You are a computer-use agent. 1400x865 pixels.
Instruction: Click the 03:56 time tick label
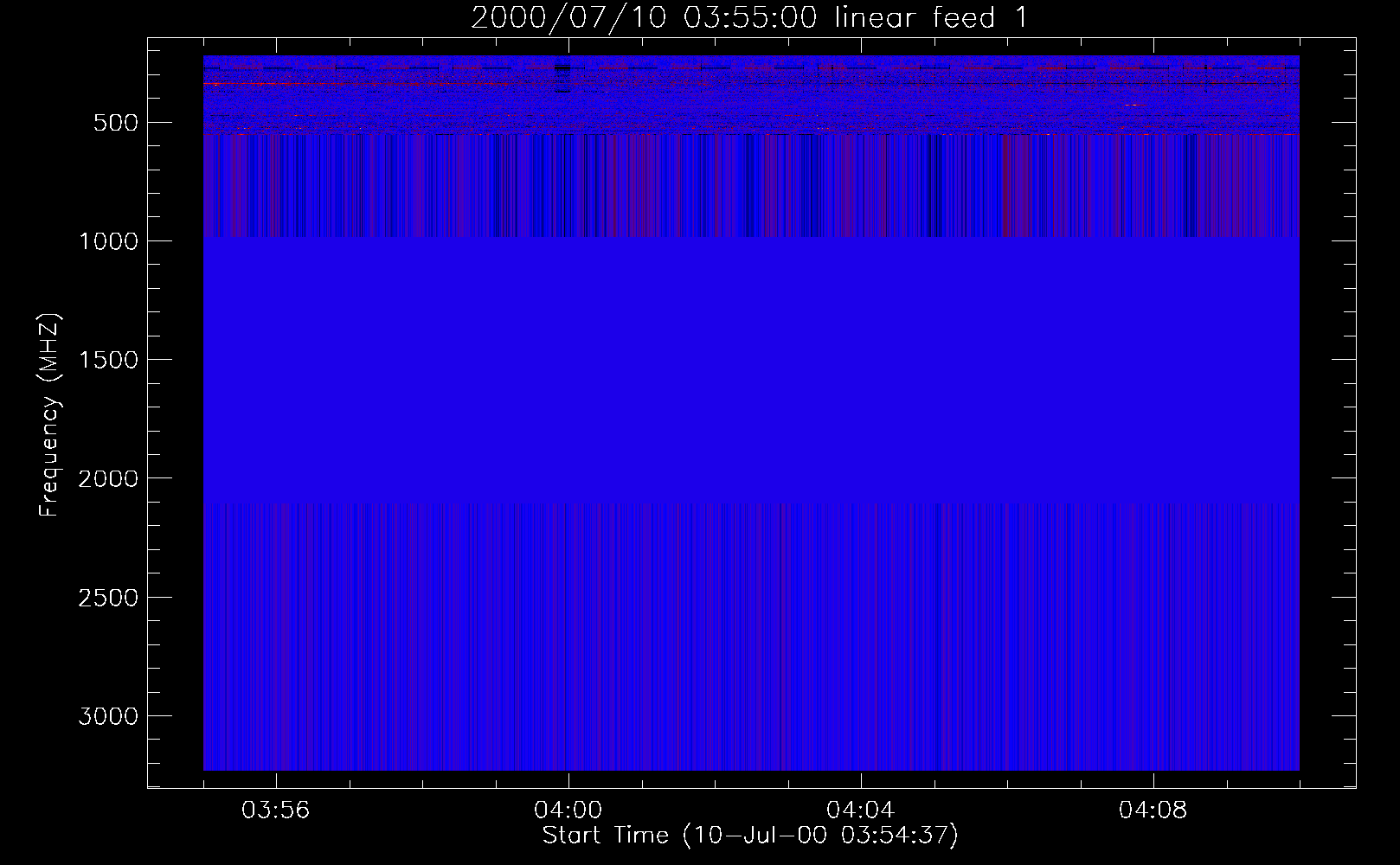[276, 811]
